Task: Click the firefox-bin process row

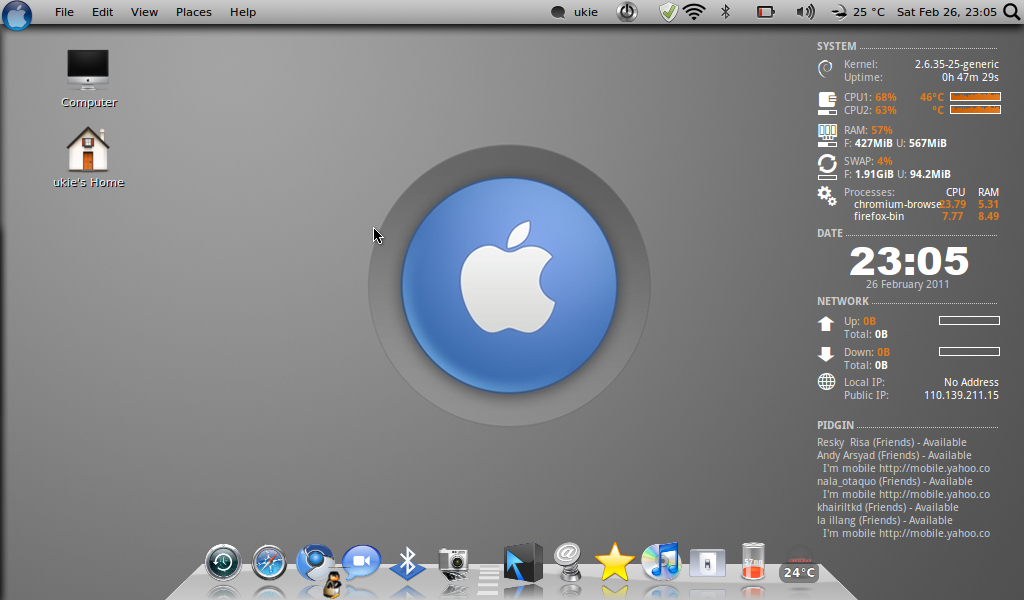Action: (926, 216)
